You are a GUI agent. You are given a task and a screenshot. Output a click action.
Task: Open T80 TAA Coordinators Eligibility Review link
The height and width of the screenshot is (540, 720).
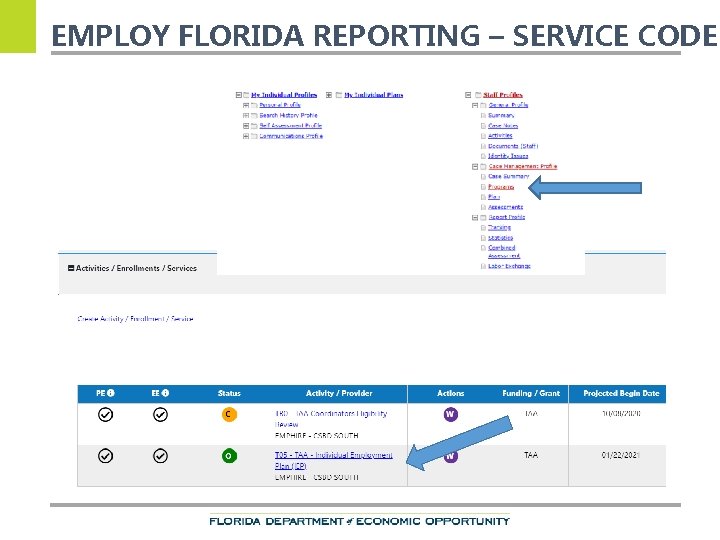pyautogui.click(x=331, y=419)
